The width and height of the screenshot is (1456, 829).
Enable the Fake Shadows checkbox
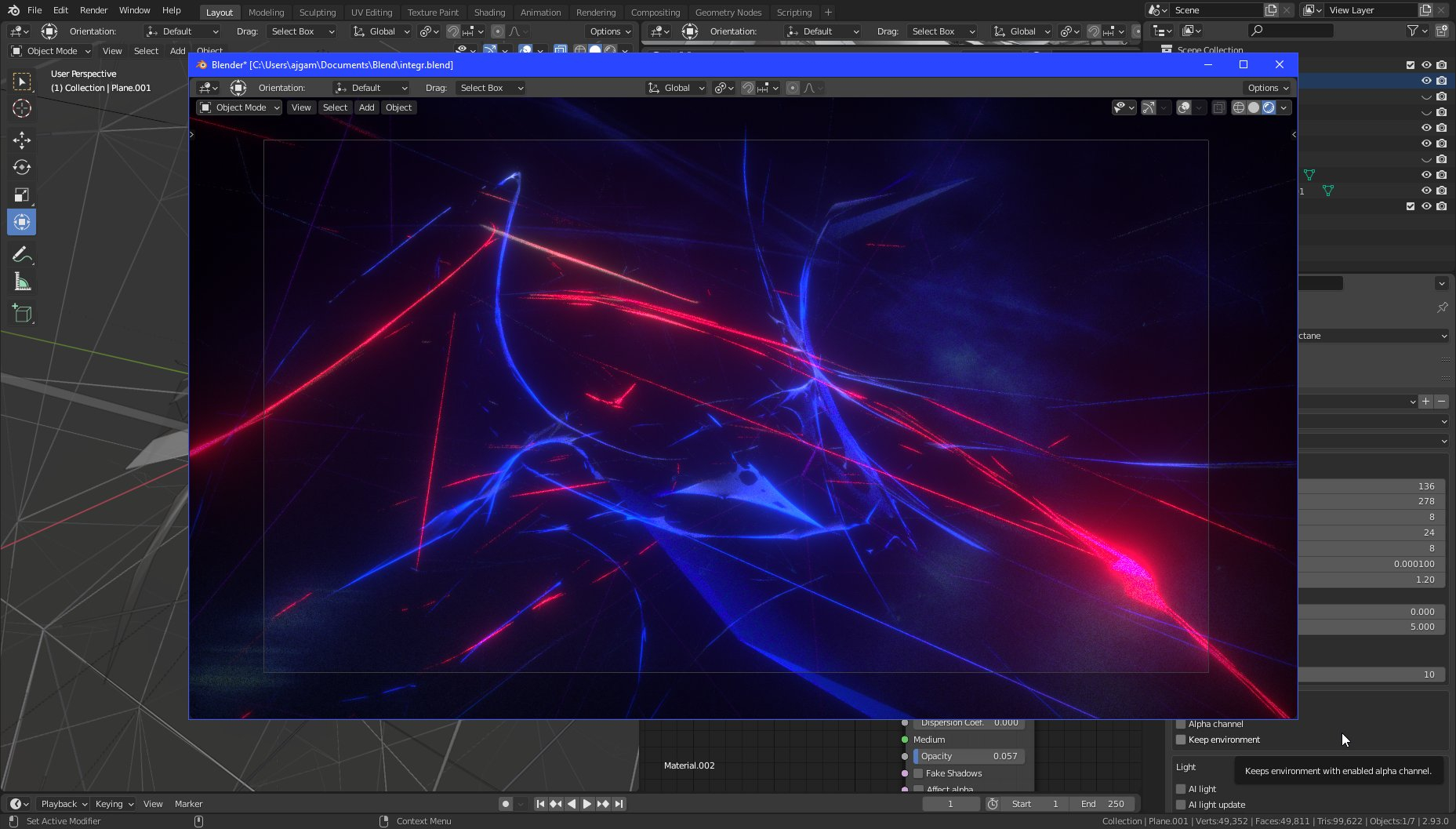(x=918, y=773)
